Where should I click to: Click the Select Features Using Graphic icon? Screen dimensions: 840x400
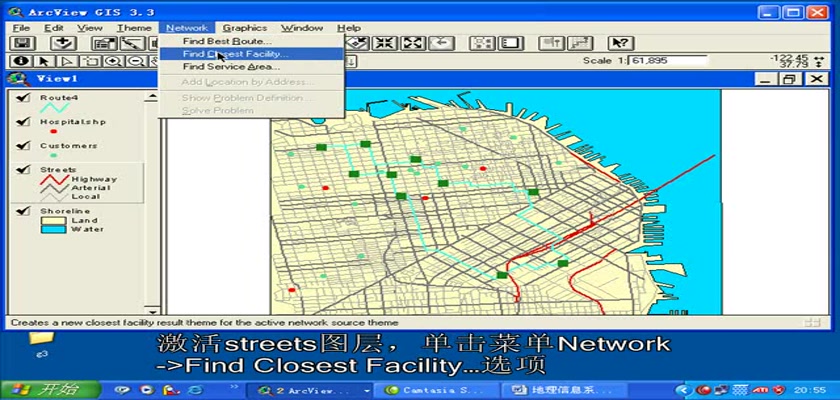click(483, 44)
